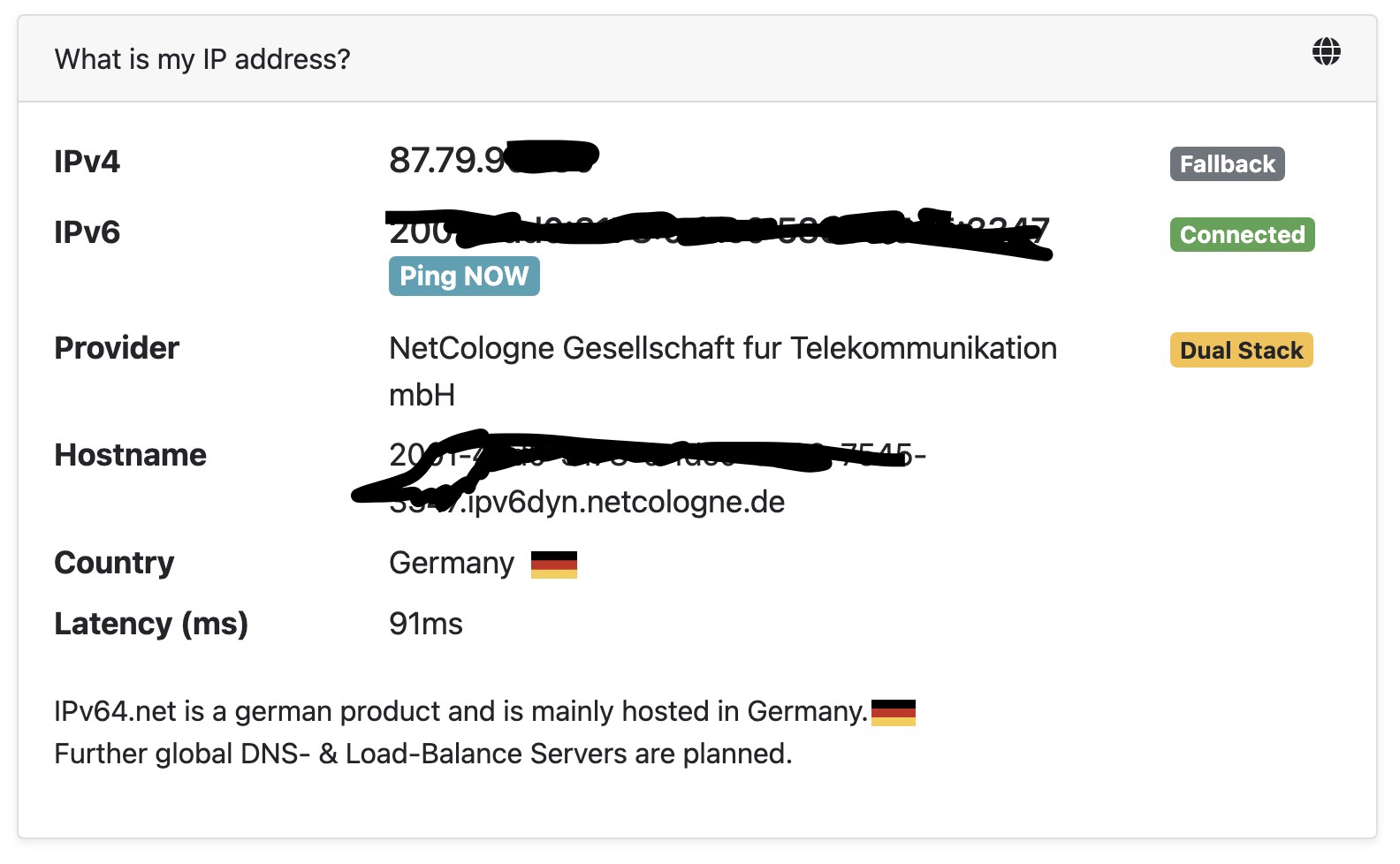Select the redacted IPv6 address
Screen dimensions: 1400x864
point(719,232)
